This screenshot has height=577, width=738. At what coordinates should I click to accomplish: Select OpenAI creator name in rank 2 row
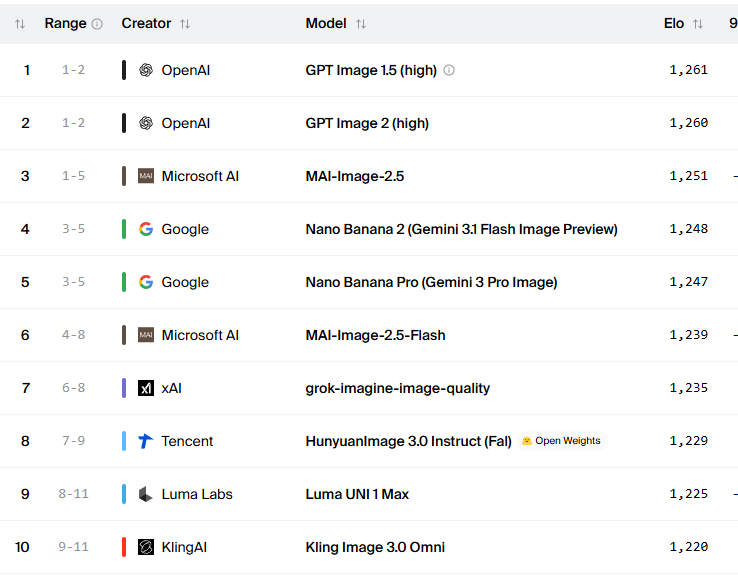point(185,123)
